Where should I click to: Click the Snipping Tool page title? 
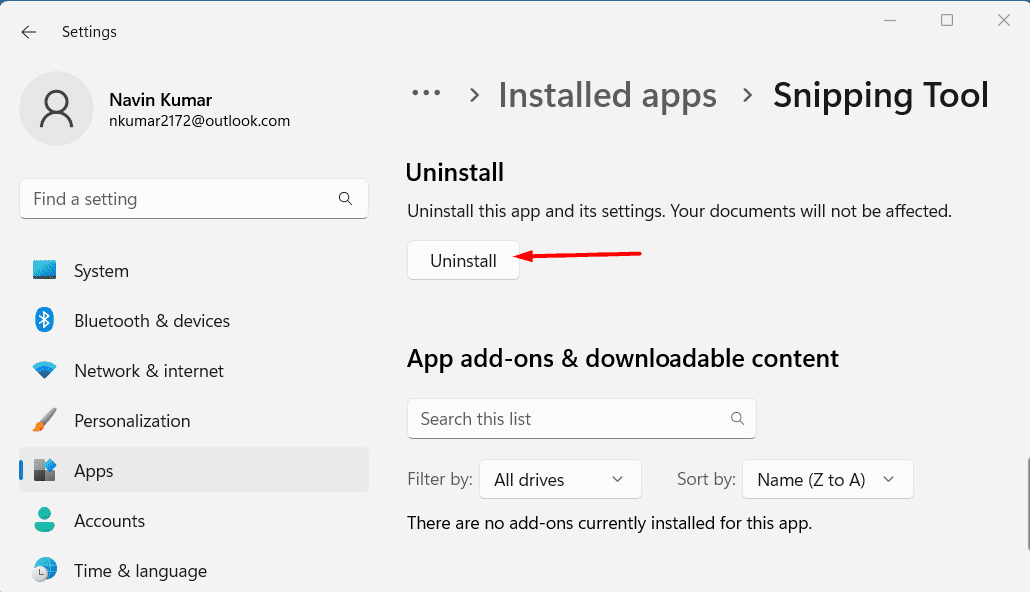[x=880, y=95]
